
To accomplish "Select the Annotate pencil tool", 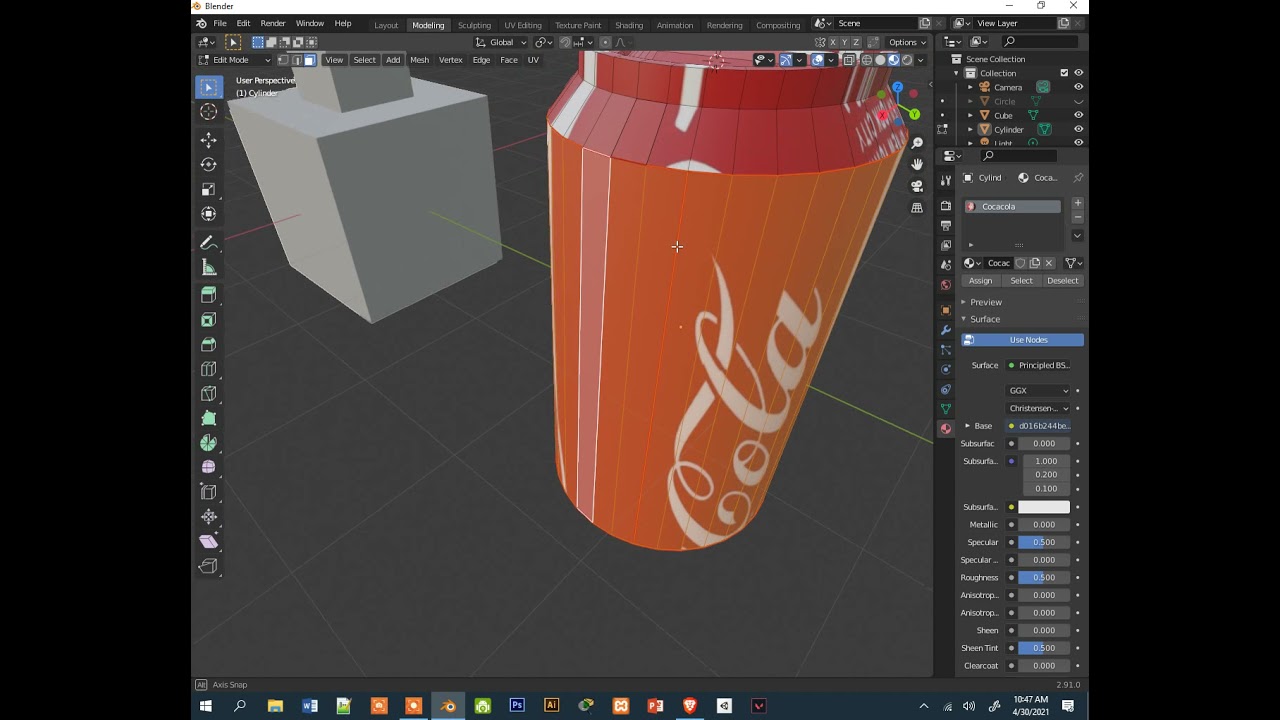I will pos(208,243).
